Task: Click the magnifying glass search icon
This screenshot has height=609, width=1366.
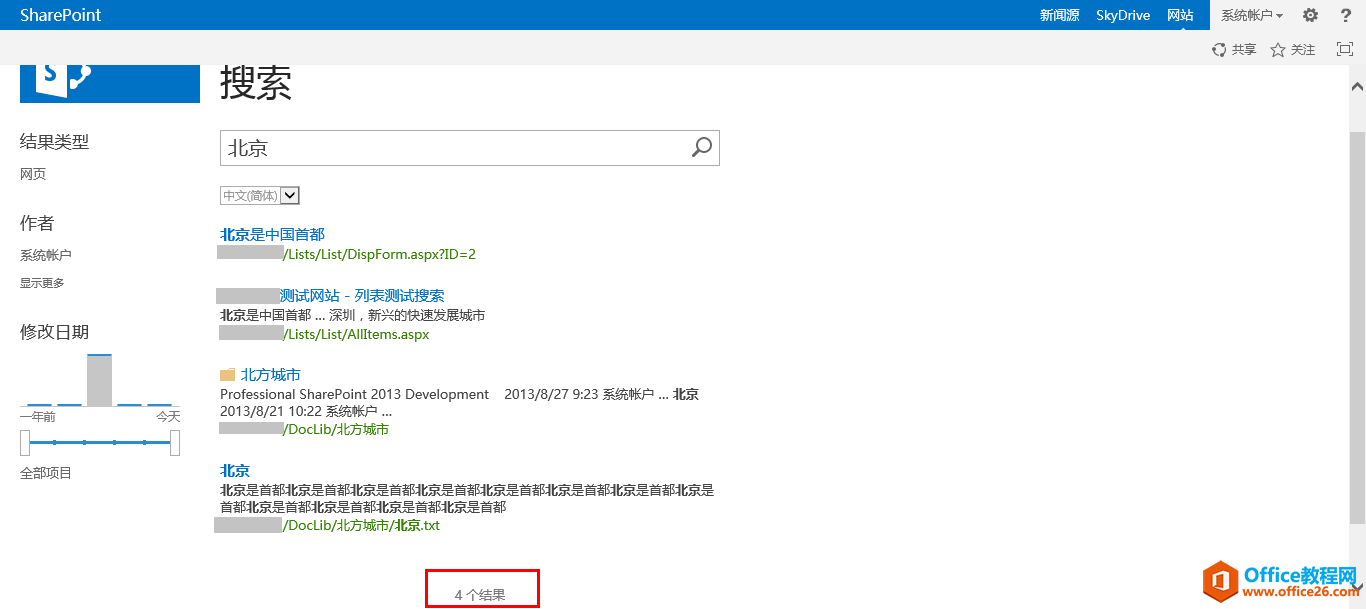Action: pos(703,147)
